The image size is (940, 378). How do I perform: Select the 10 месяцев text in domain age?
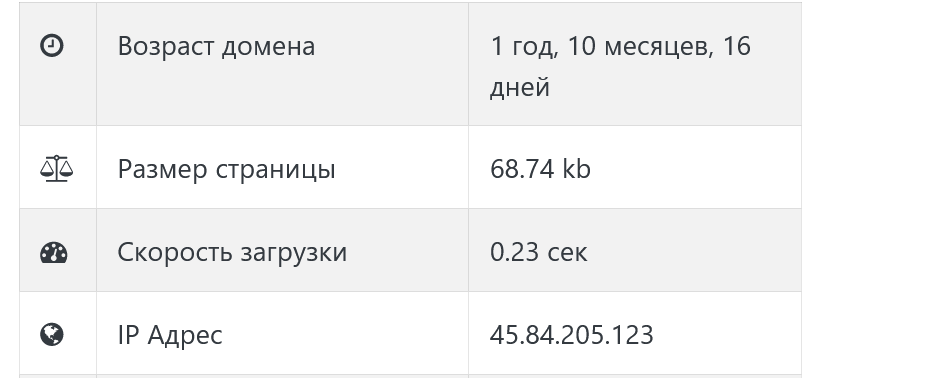[641, 47]
